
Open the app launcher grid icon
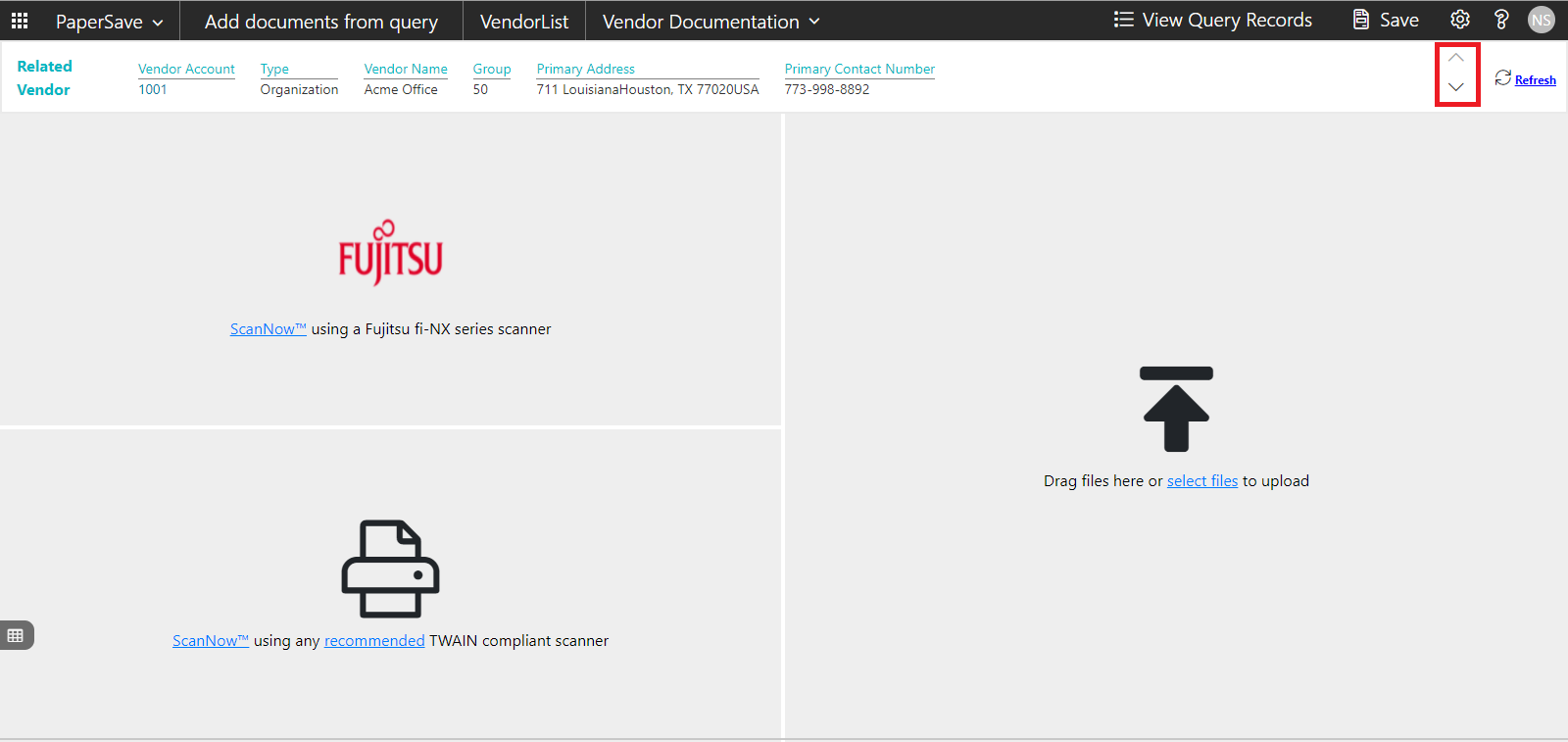(x=20, y=21)
